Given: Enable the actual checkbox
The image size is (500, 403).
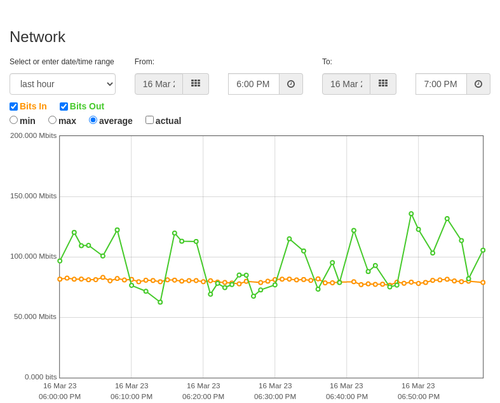Looking at the screenshot, I should [x=150, y=120].
